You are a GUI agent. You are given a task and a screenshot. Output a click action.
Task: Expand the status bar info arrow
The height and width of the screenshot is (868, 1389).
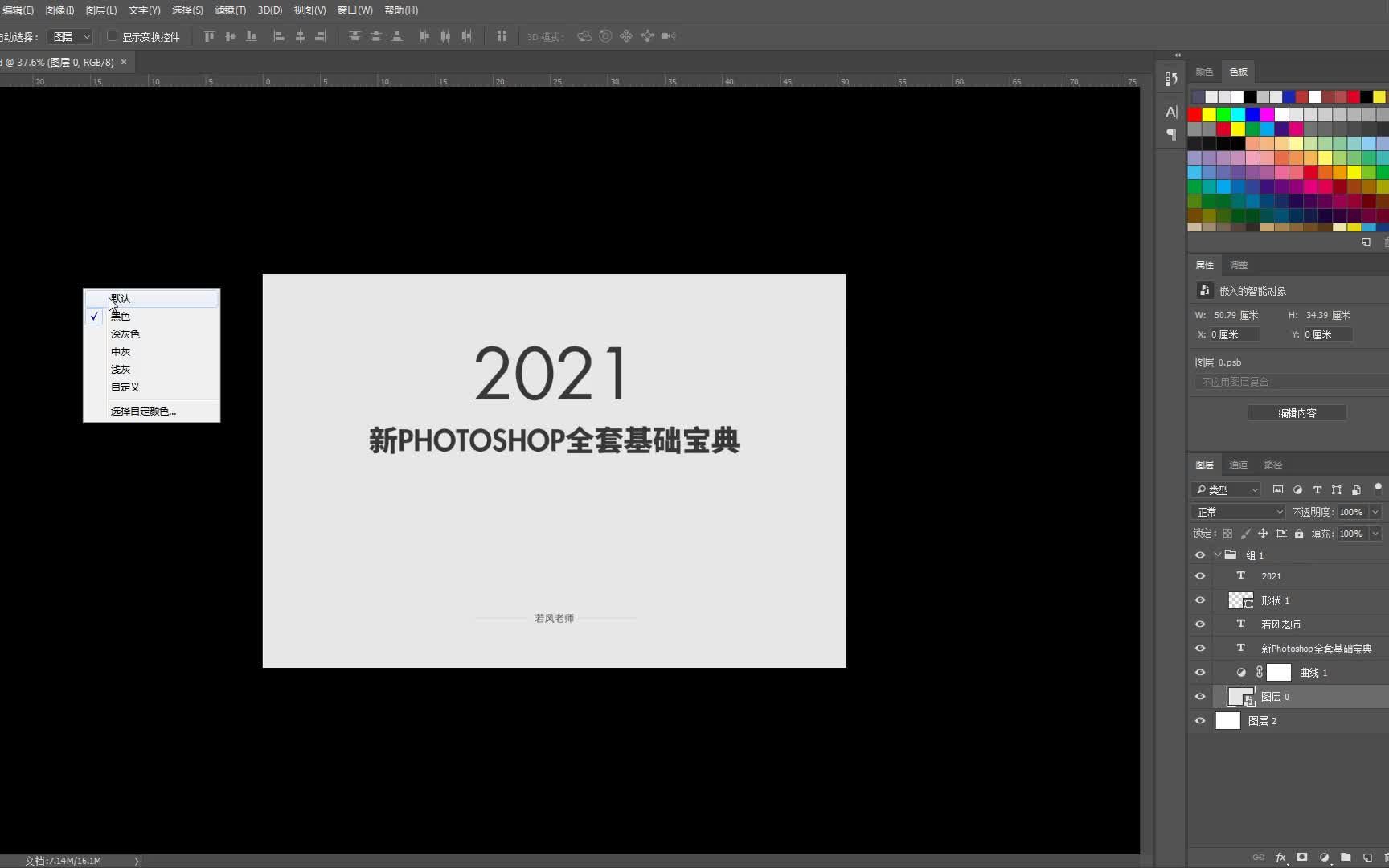click(137, 861)
